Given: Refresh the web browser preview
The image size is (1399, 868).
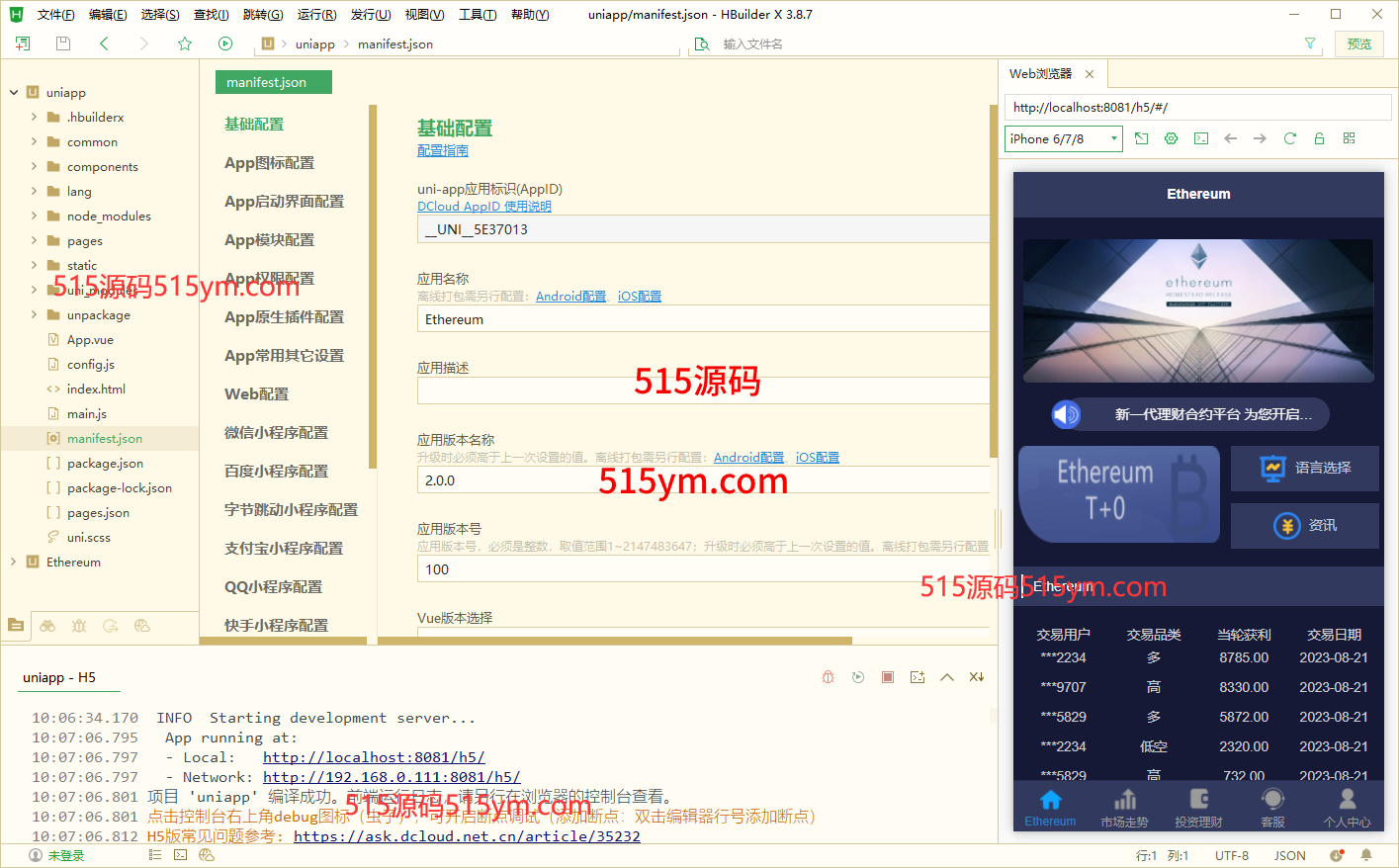Looking at the screenshot, I should [x=1289, y=138].
